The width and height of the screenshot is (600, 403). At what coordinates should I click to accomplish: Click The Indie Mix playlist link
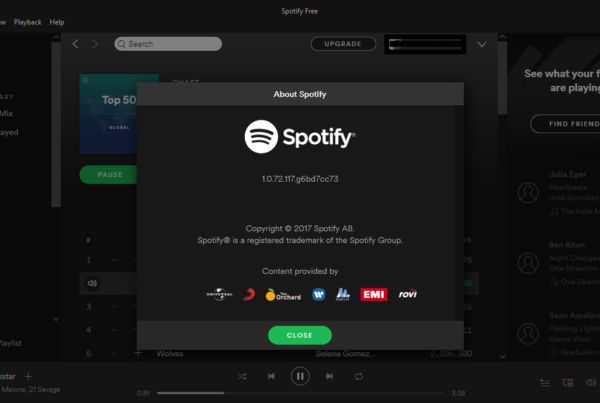pyautogui.click(x=580, y=211)
